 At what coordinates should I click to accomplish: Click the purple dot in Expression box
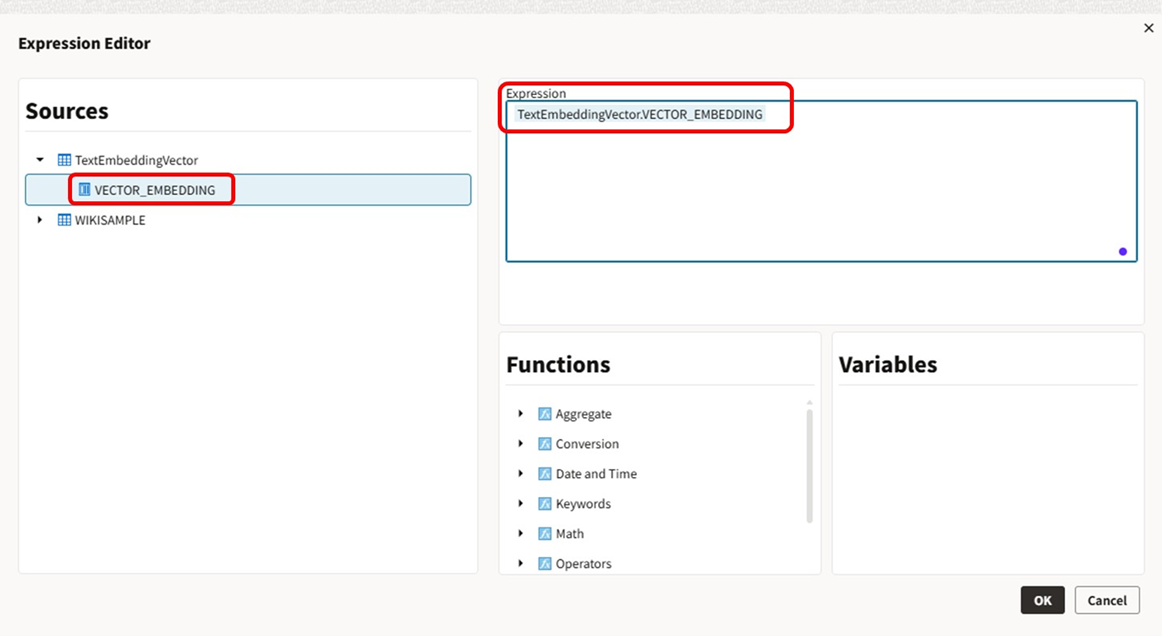1123,252
